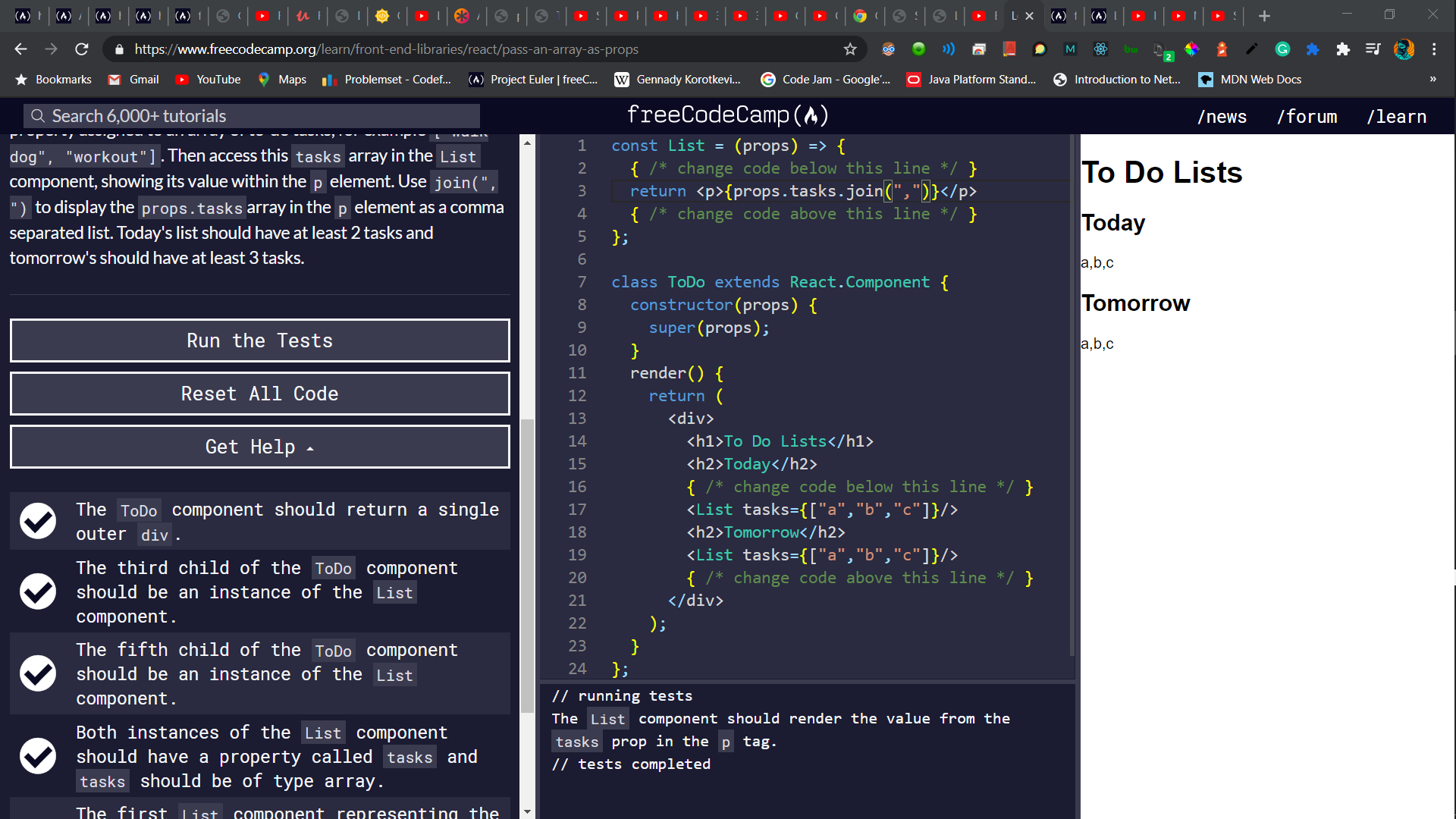Open Chrome's three-dot menu
This screenshot has width=1456, height=819.
coord(1435,49)
